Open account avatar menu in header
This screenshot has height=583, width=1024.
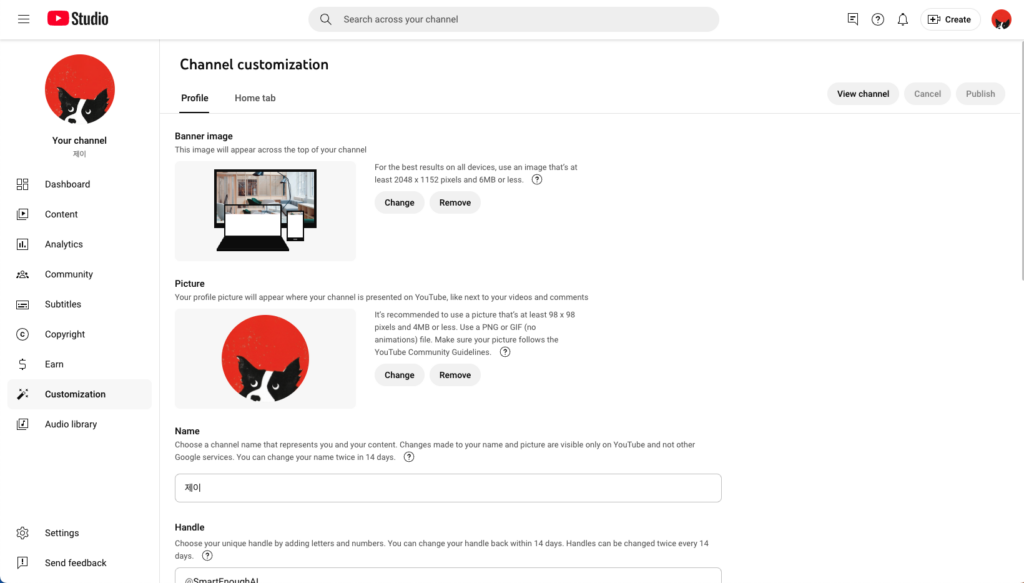(1000, 20)
